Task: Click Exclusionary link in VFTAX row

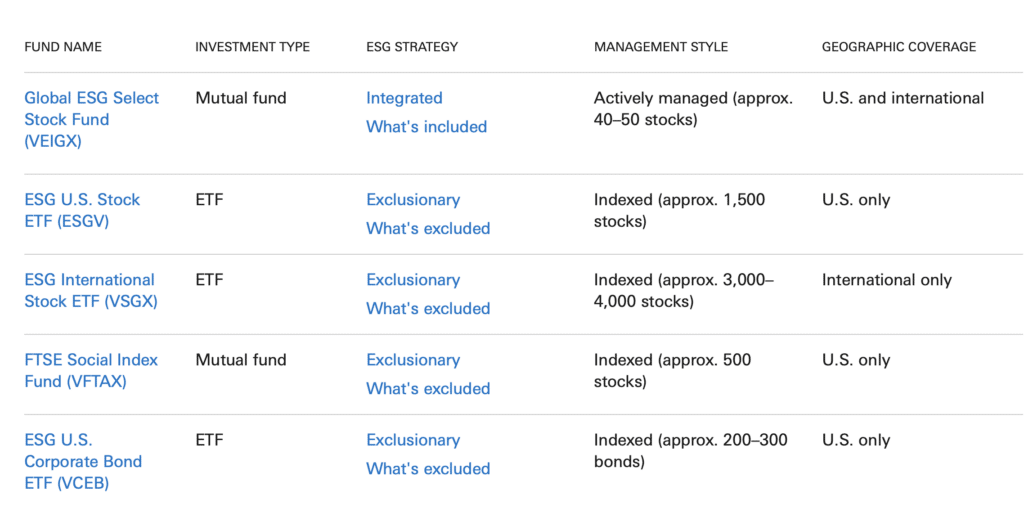Action: (x=413, y=360)
